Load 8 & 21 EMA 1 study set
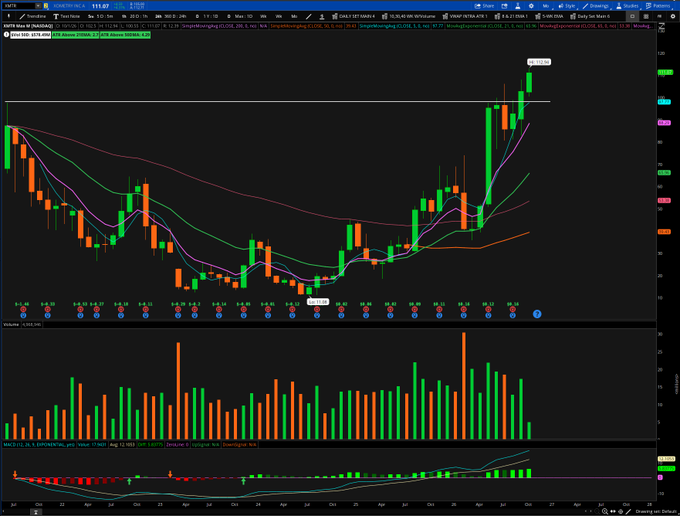 (511, 16)
